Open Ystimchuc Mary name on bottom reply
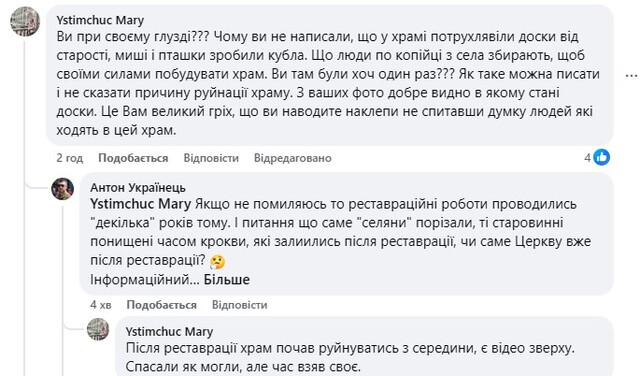Image resolution: width=640 pixels, height=376 pixels. [169, 331]
